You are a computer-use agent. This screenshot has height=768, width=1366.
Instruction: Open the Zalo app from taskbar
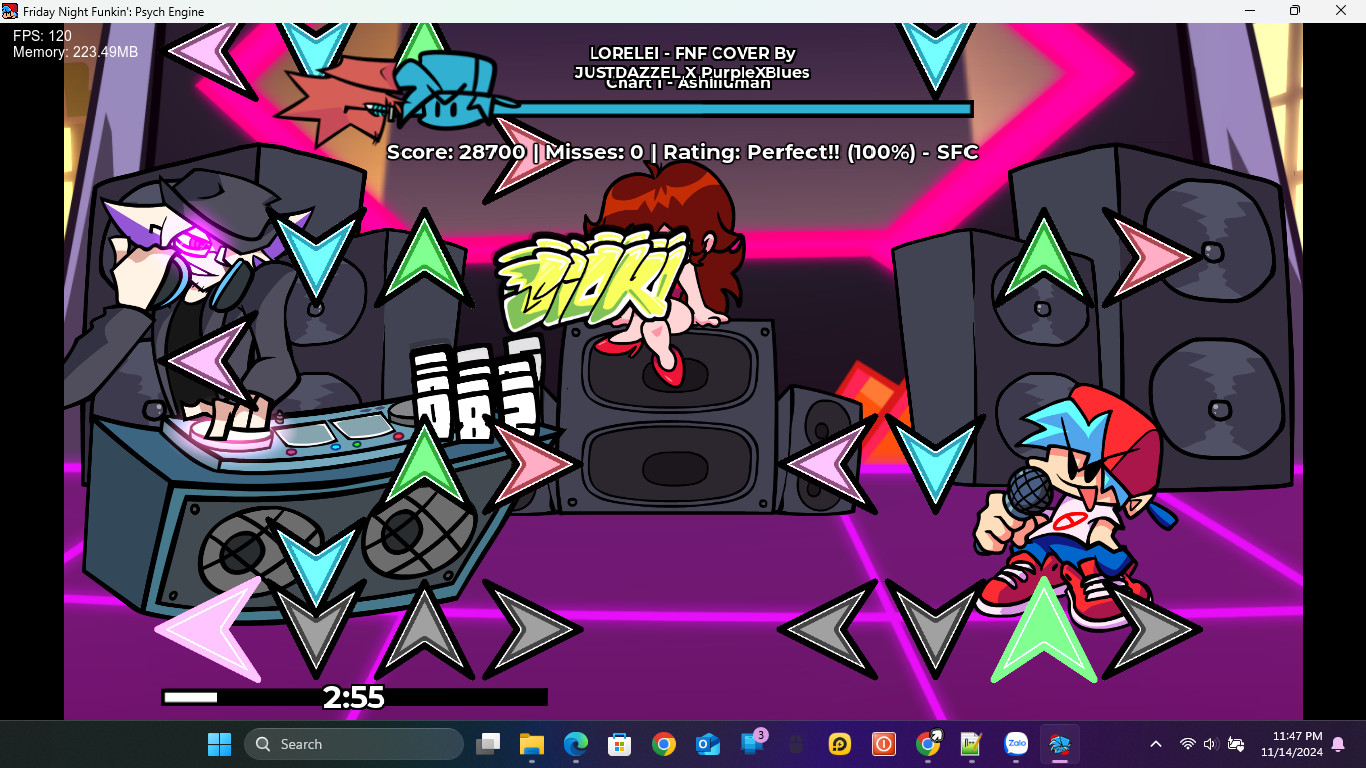(x=1016, y=744)
